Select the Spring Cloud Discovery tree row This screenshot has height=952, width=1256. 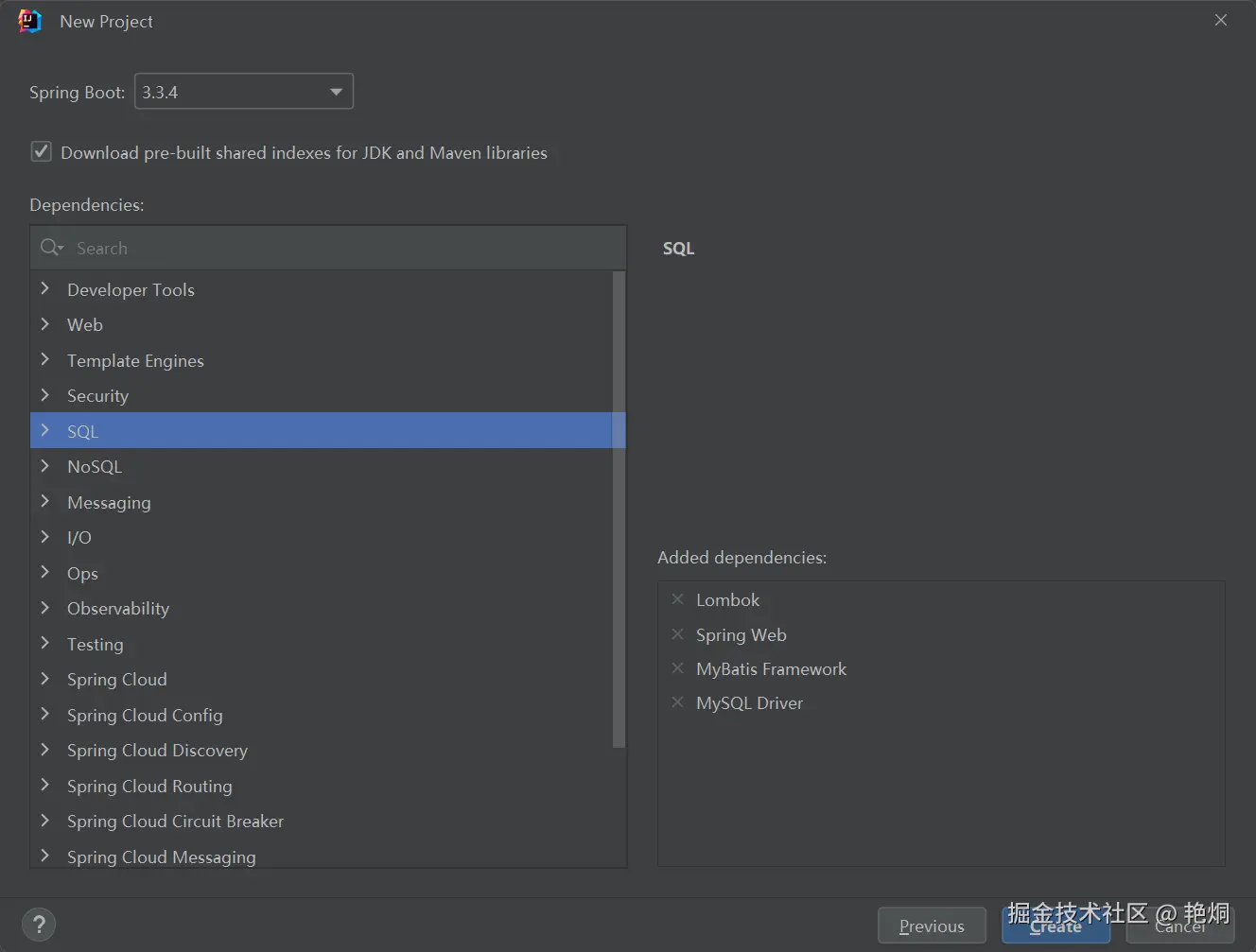tap(322, 750)
